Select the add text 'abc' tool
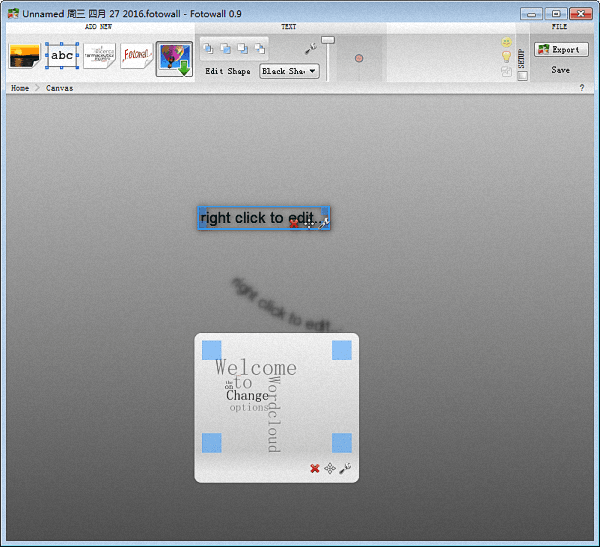The image size is (600, 547). [x=62, y=56]
